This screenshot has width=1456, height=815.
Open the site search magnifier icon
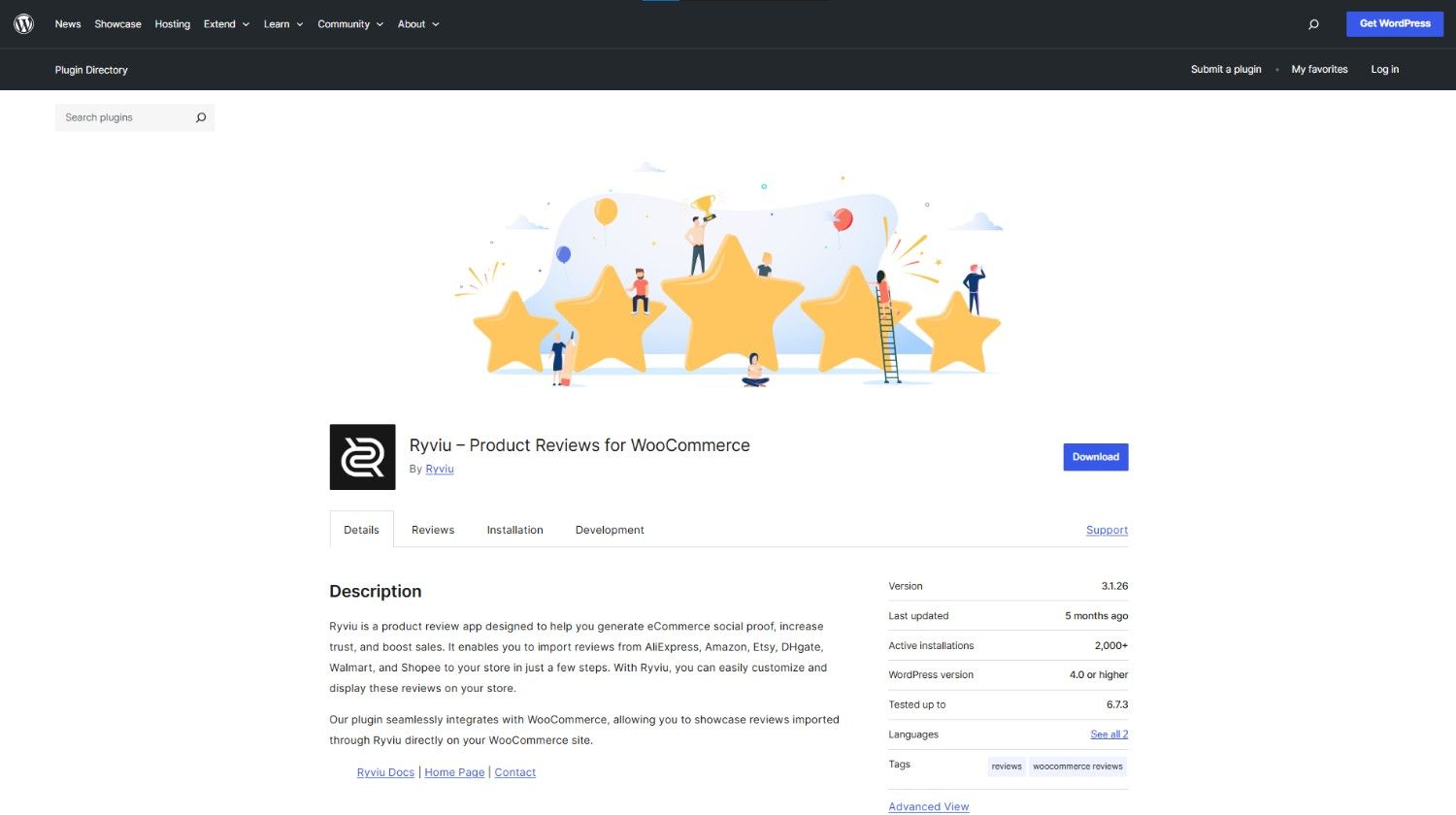pos(1313,24)
